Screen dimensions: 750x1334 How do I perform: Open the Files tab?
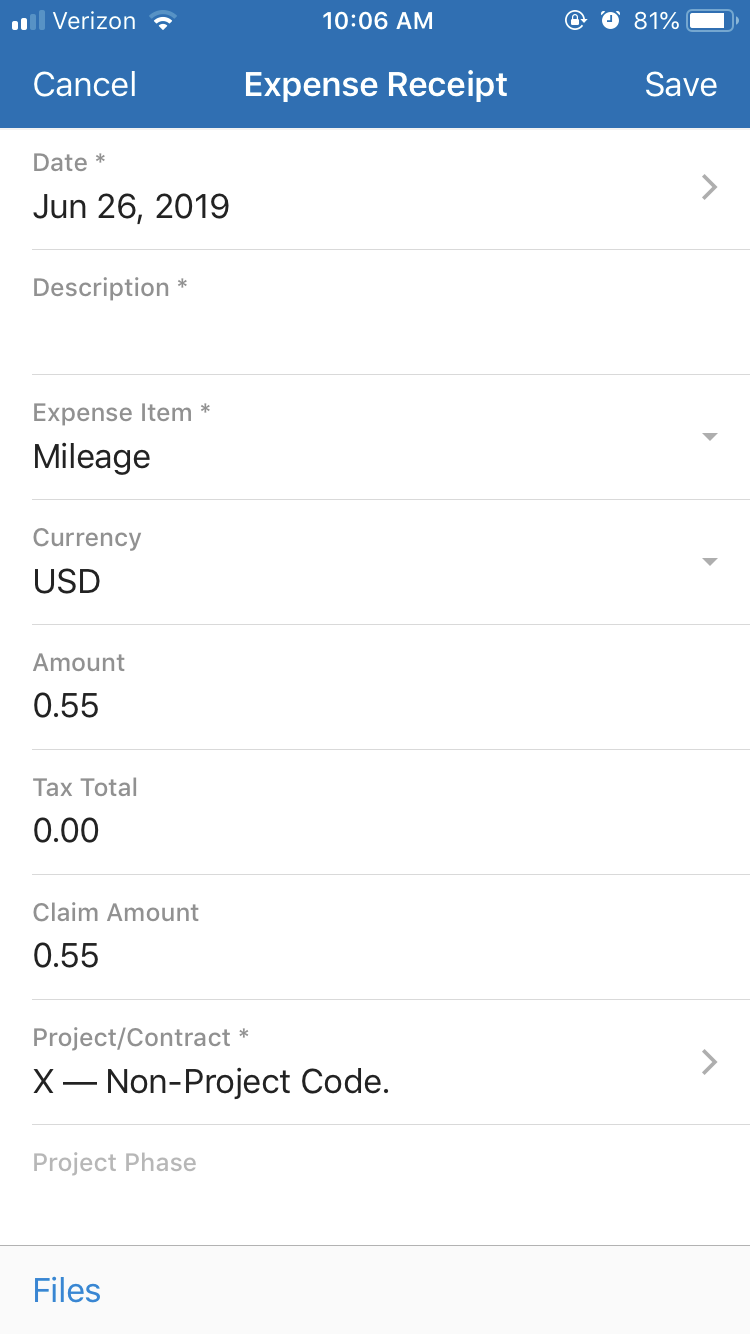coord(67,1290)
